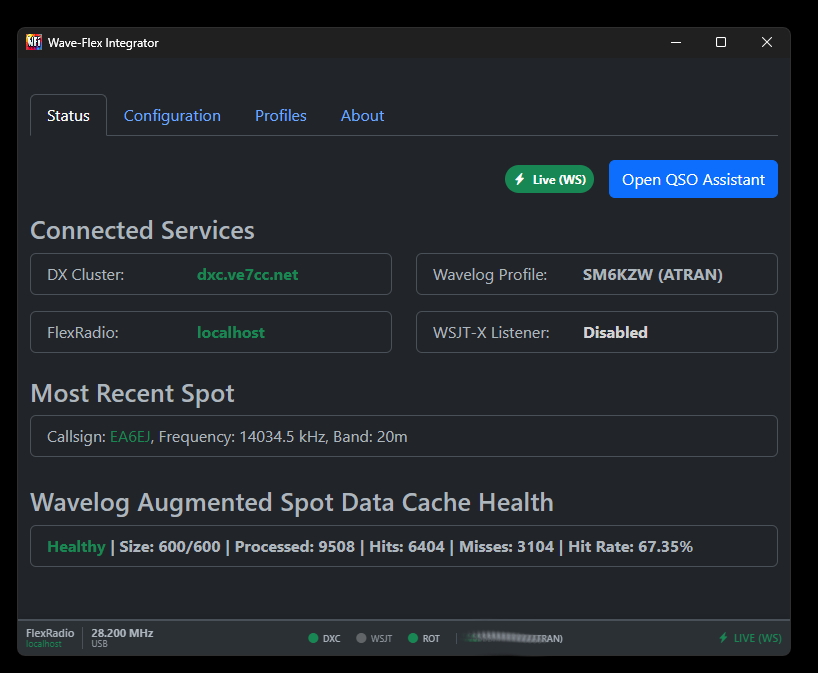
Task: Click the USB mode indicator below the frequency
Action: (x=98, y=644)
